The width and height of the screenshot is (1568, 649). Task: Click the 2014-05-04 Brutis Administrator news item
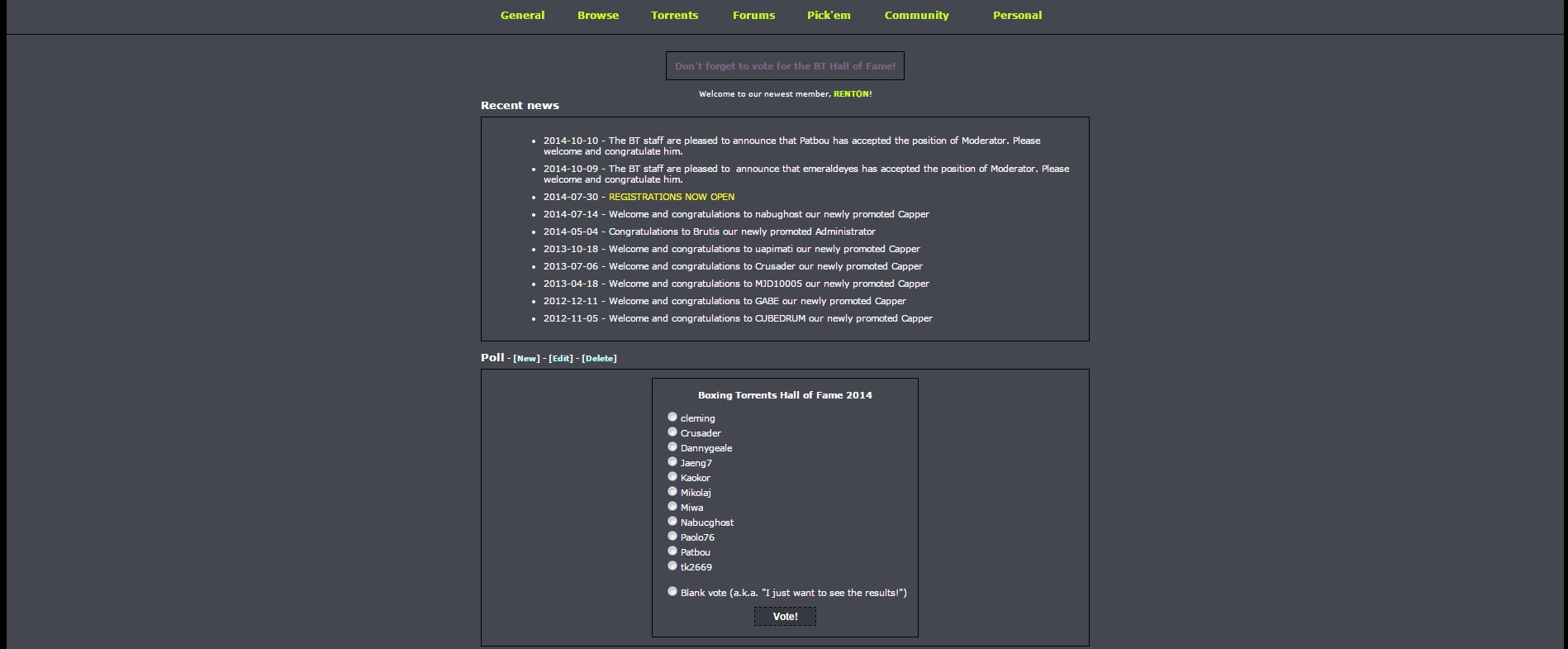[710, 231]
